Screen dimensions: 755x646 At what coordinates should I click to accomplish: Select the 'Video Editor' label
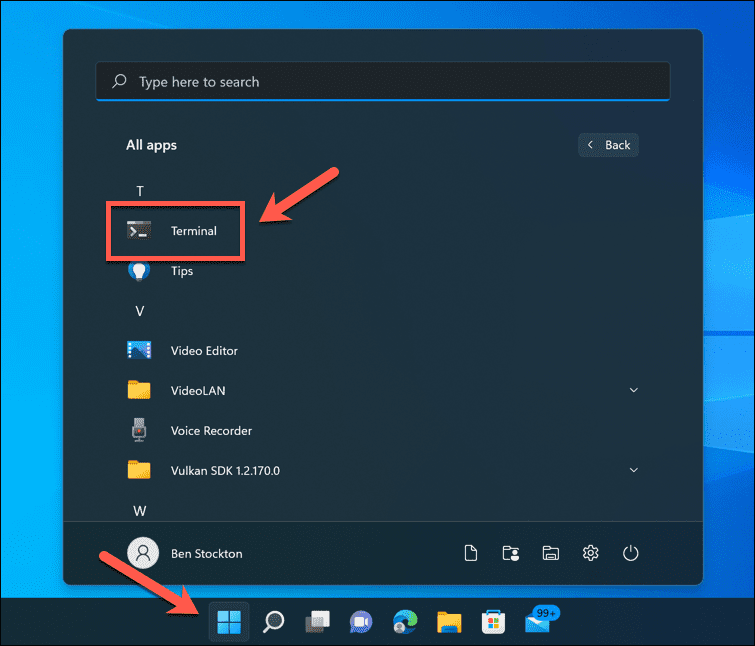click(x=204, y=350)
